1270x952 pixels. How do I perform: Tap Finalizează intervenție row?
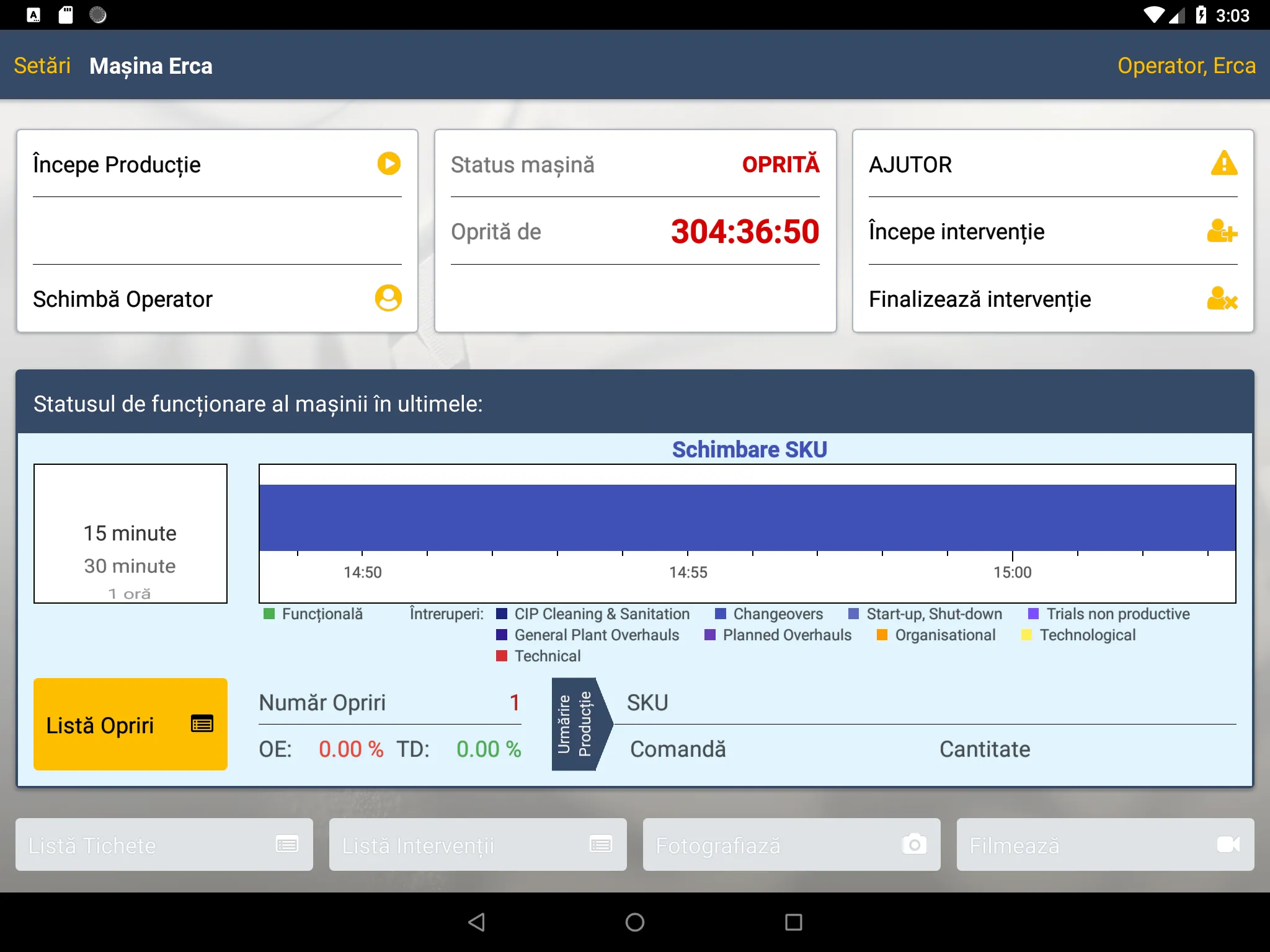point(1053,299)
